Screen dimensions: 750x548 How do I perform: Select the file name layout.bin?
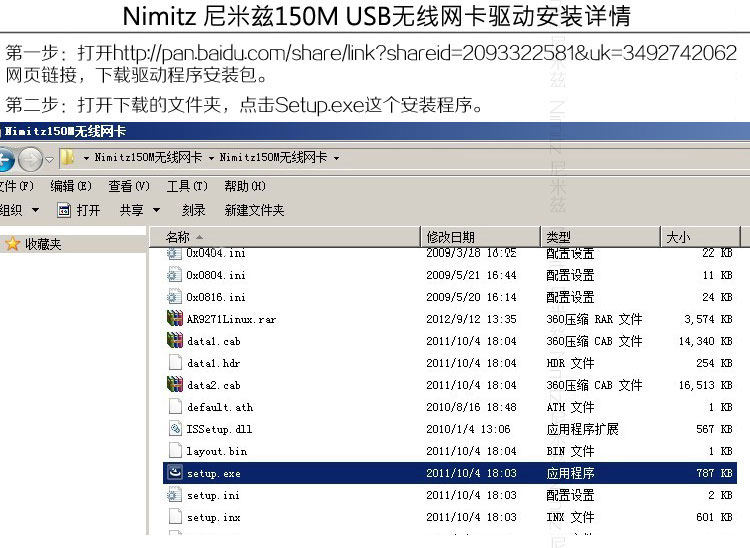click(x=217, y=451)
